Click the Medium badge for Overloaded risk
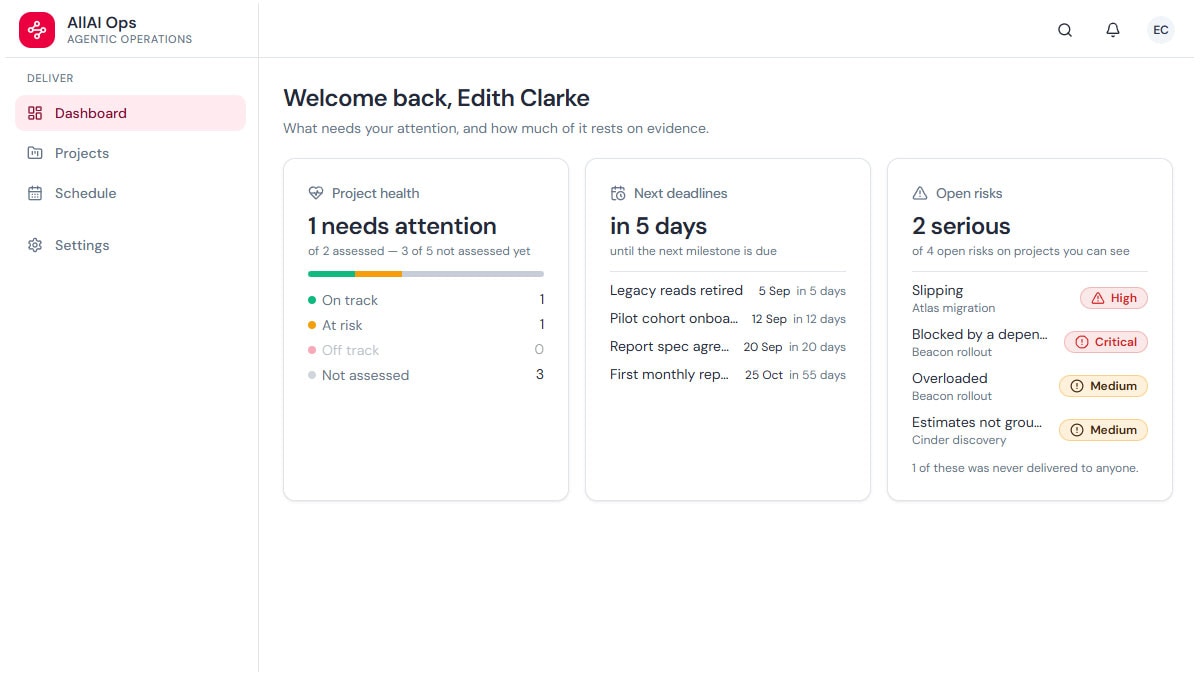Screen dimensions: 1200x700 1104,386
